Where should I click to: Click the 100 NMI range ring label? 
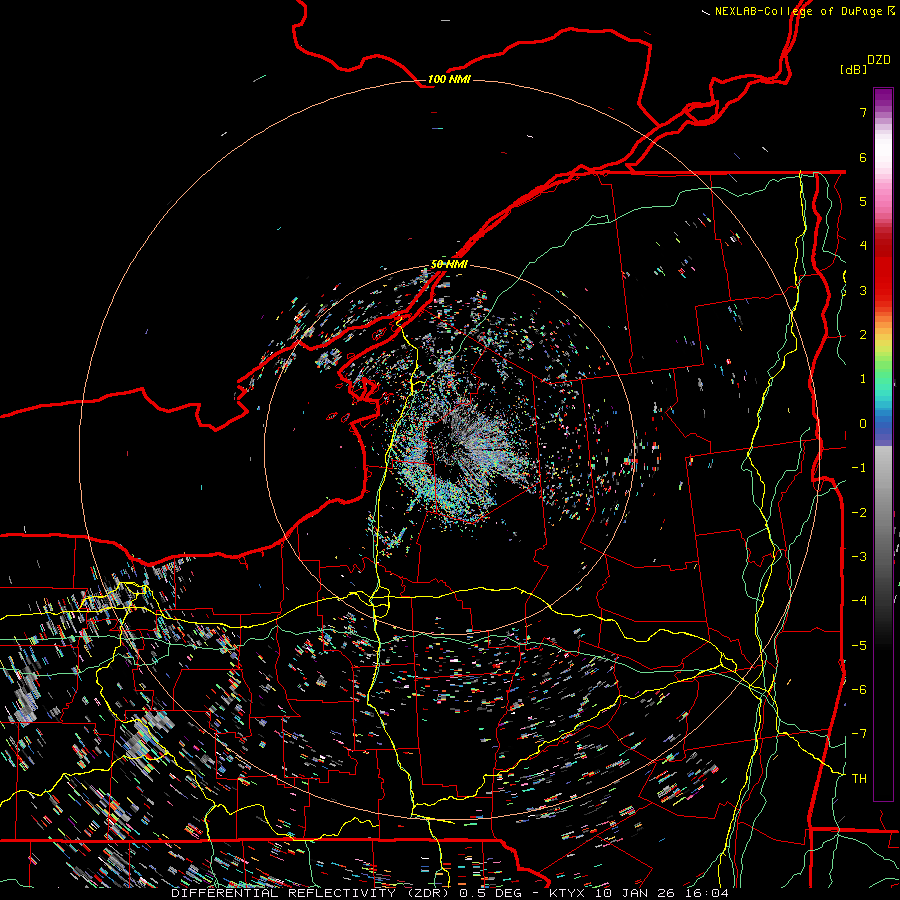point(449,79)
